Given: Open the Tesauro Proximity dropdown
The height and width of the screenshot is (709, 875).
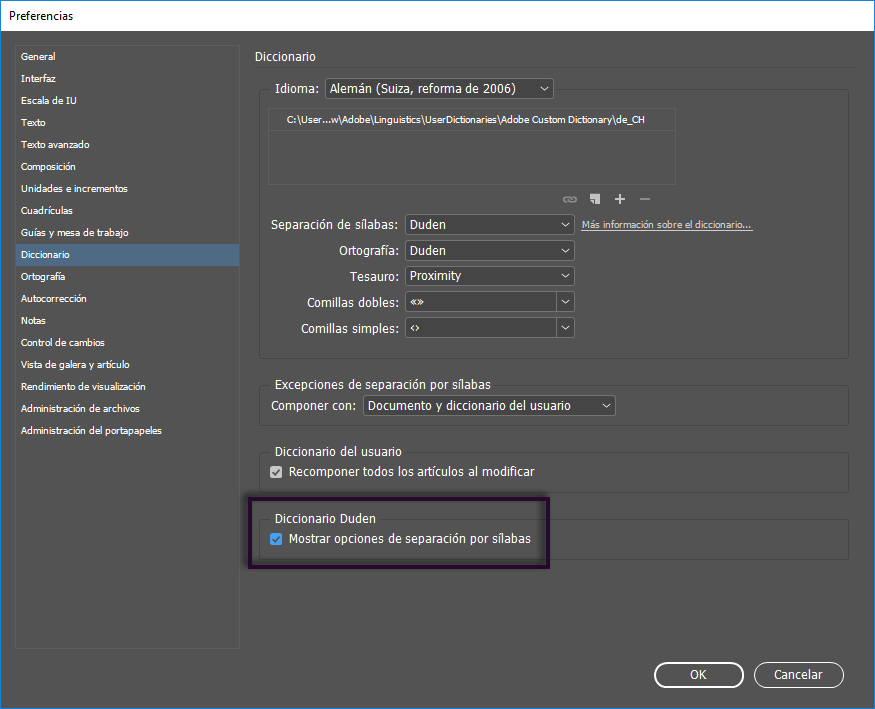Looking at the screenshot, I should click(x=489, y=276).
